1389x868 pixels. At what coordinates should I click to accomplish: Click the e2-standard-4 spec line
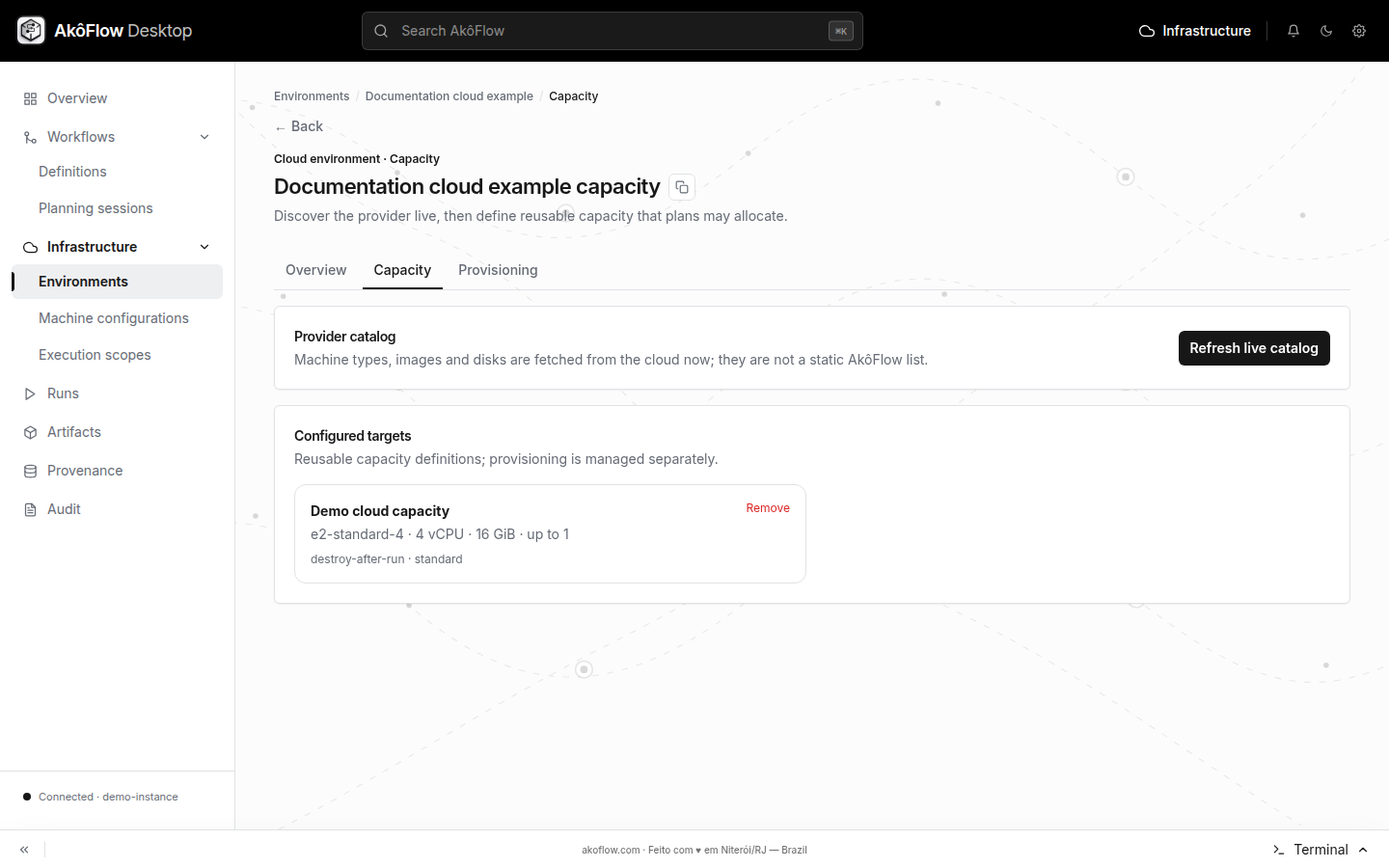click(440, 534)
